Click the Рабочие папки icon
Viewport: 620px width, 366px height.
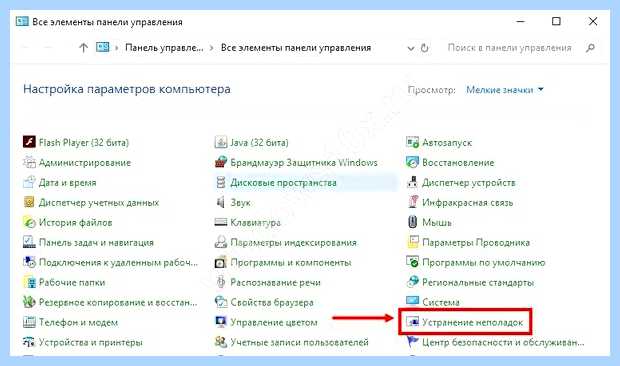(29, 282)
